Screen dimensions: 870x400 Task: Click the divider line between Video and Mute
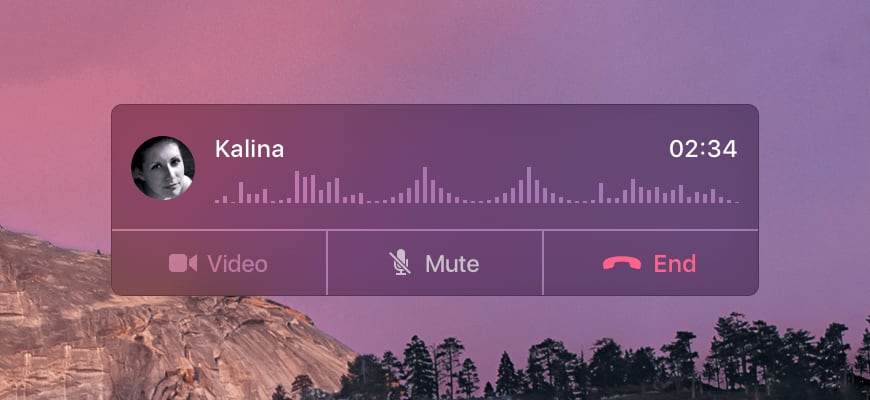pyautogui.click(x=327, y=262)
